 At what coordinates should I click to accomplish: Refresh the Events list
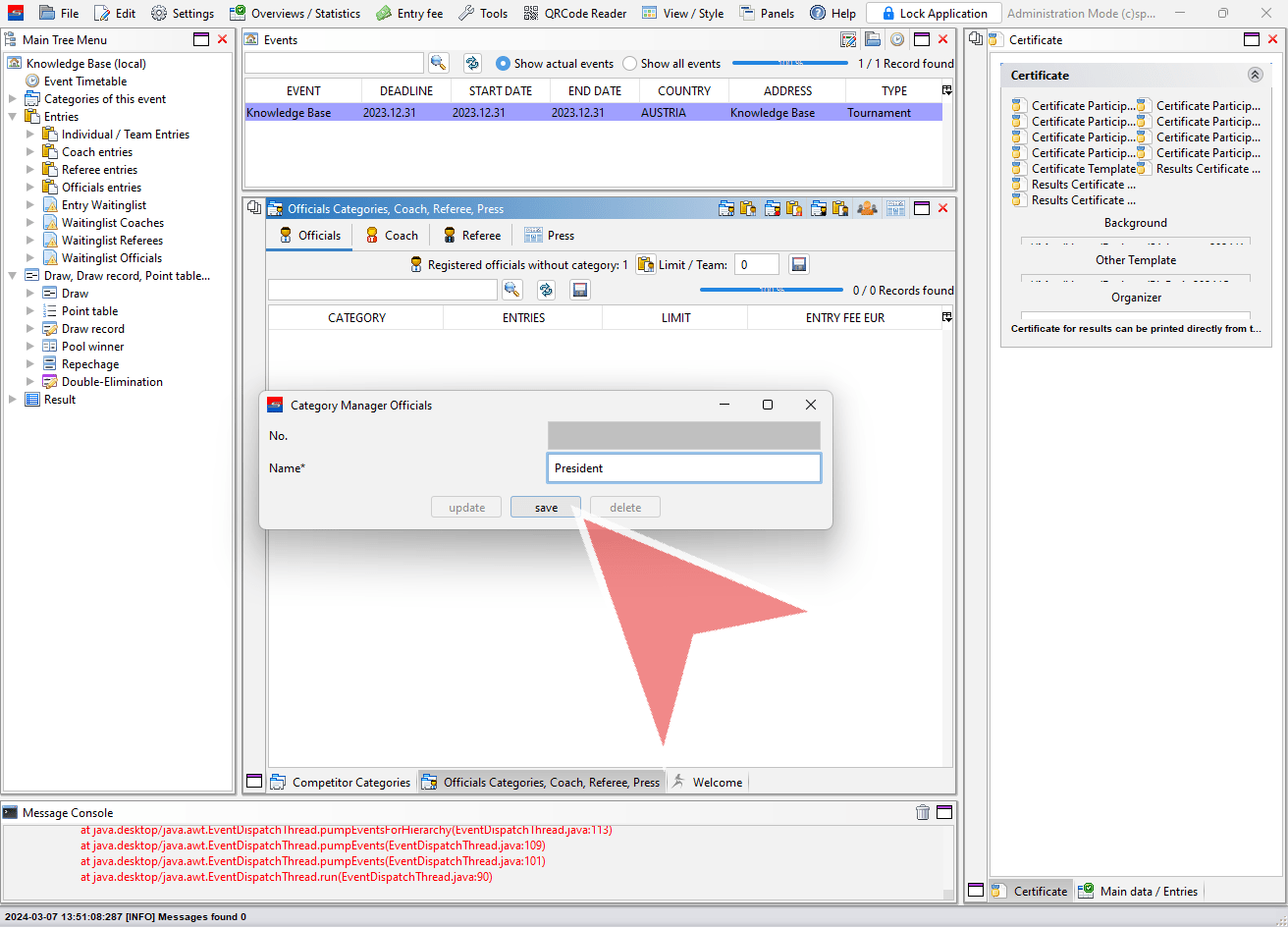point(472,63)
